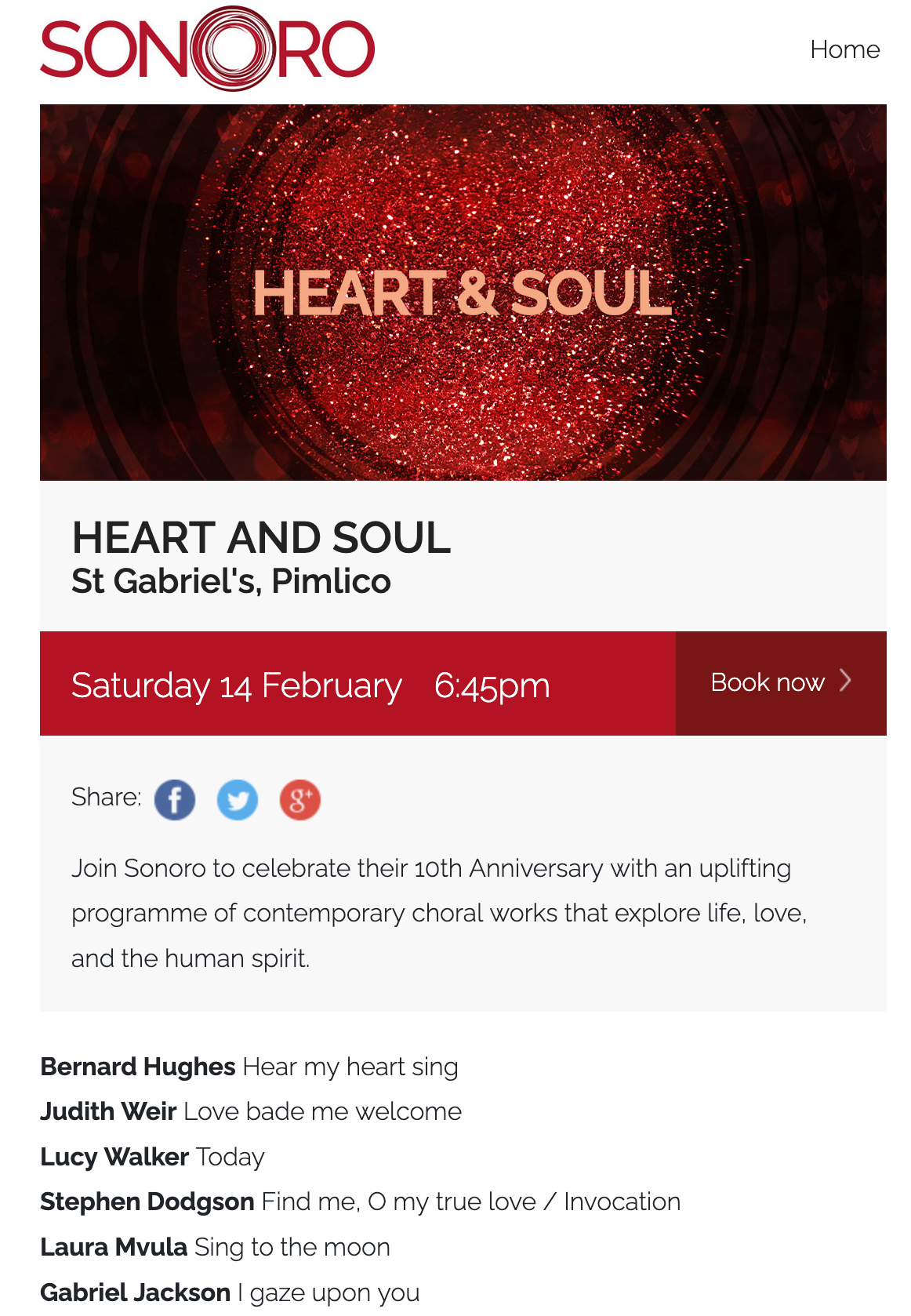
Task: Click the Laura Mvula programme entry
Action: point(215,1247)
